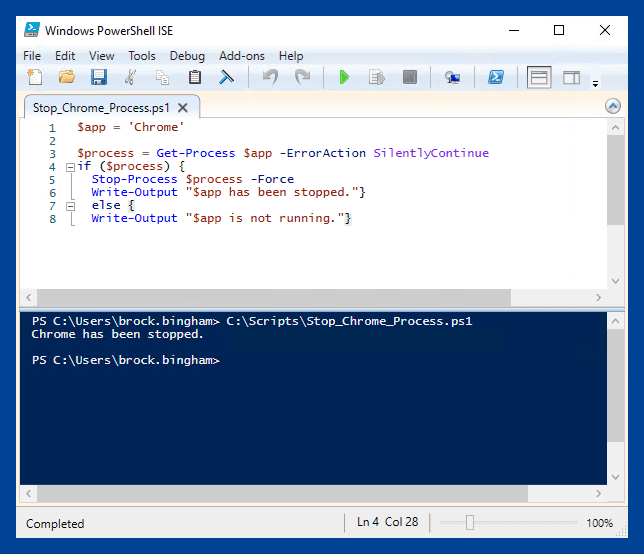This screenshot has height=554, width=644.
Task: Click the 100% zoom level text
Action: tap(599, 523)
